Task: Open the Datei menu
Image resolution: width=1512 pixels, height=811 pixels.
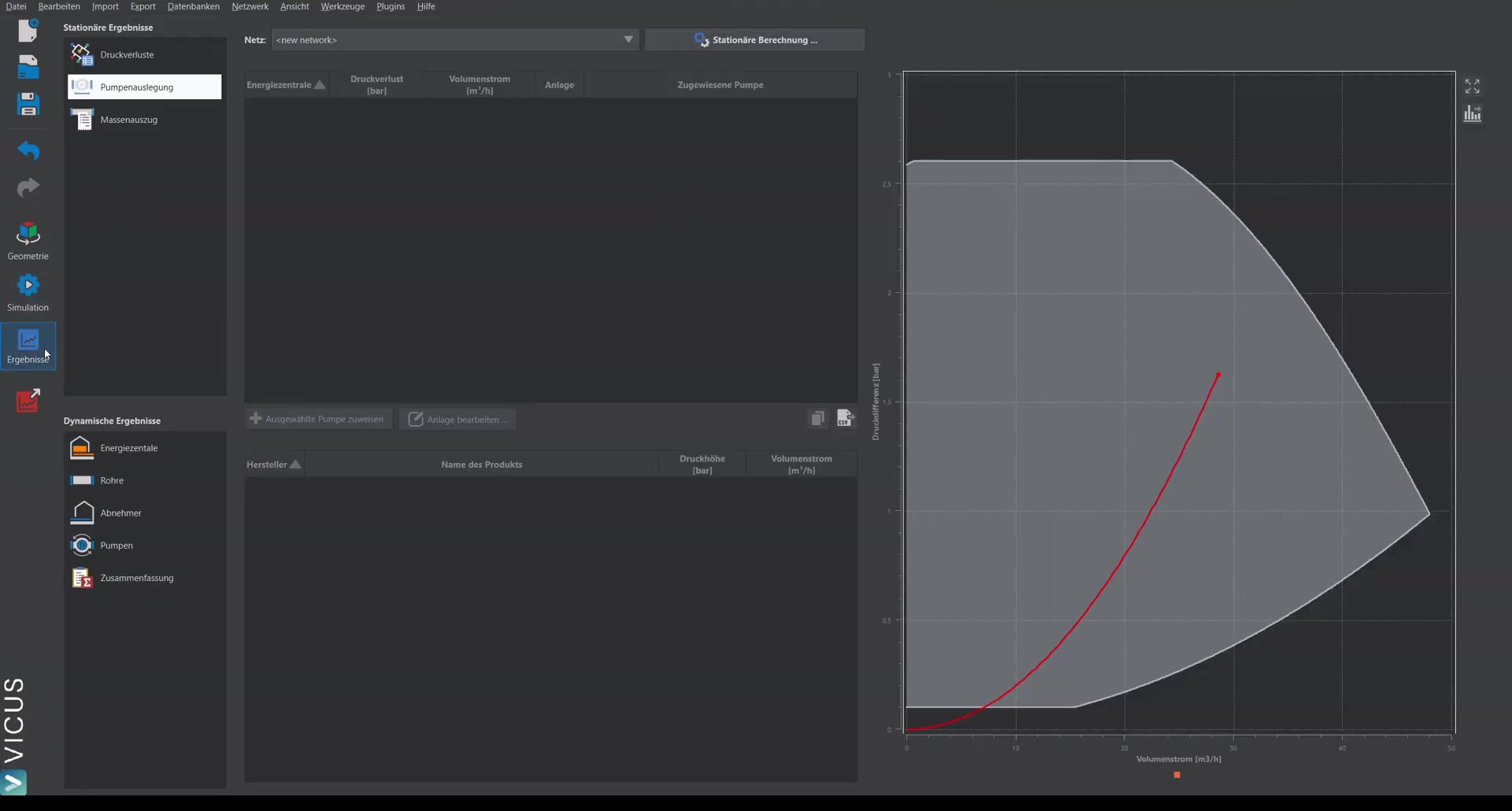Action: tap(16, 6)
